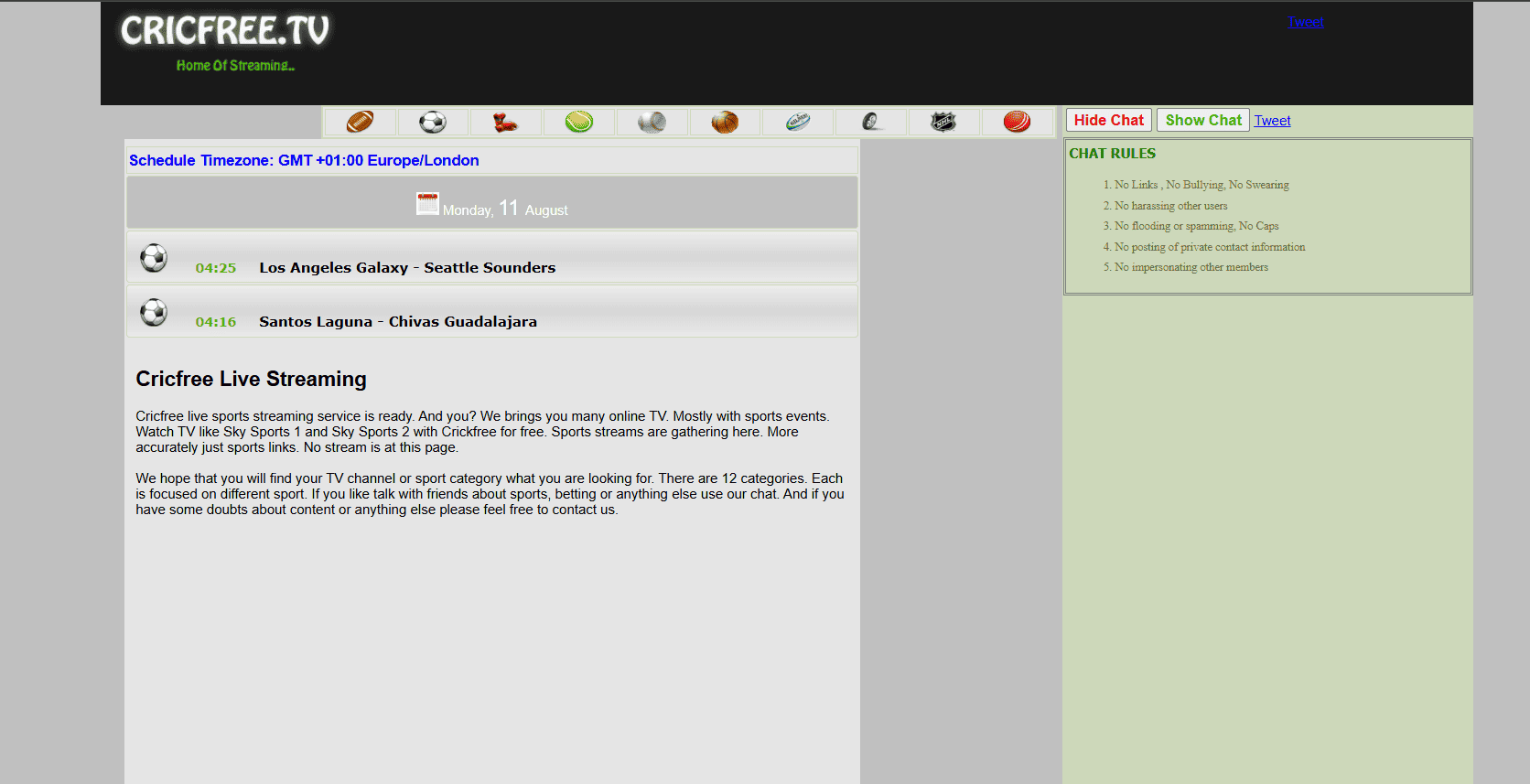This screenshot has width=1530, height=784.
Task: Select the red cricket ball icon
Action: [1017, 122]
